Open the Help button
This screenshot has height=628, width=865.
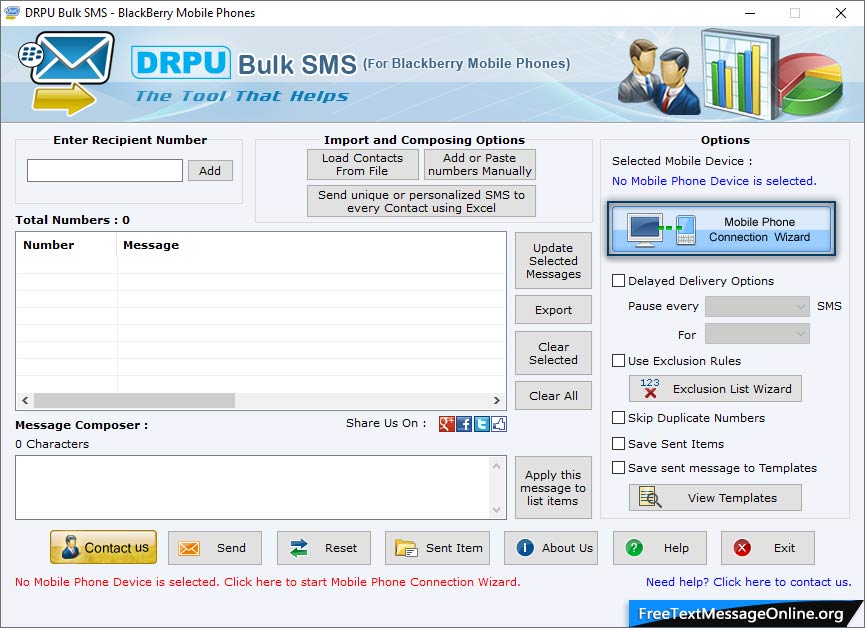pyautogui.click(x=660, y=547)
